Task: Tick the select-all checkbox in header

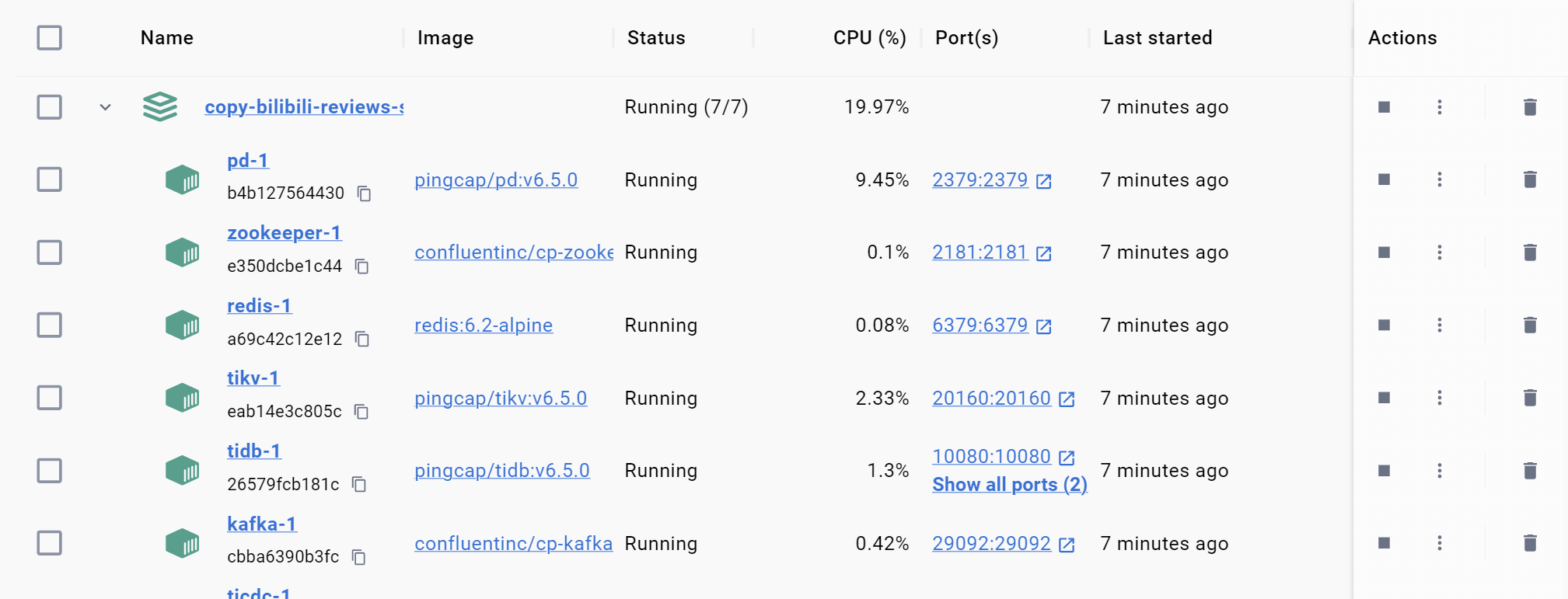Action: (50, 37)
